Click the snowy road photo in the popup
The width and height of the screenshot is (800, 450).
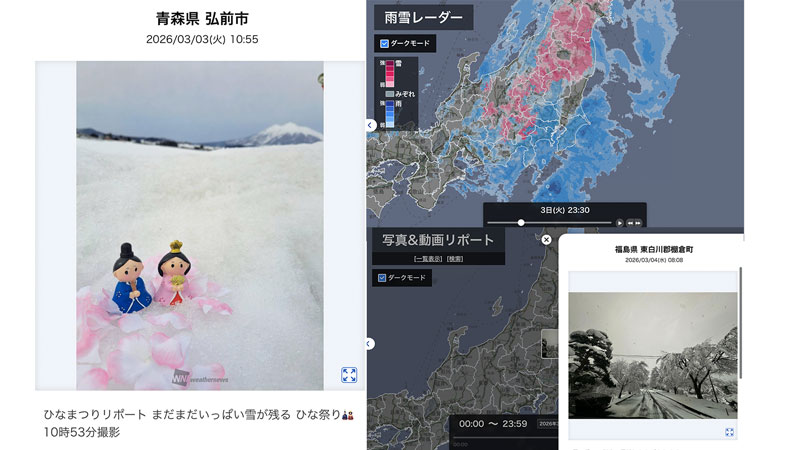point(653,356)
